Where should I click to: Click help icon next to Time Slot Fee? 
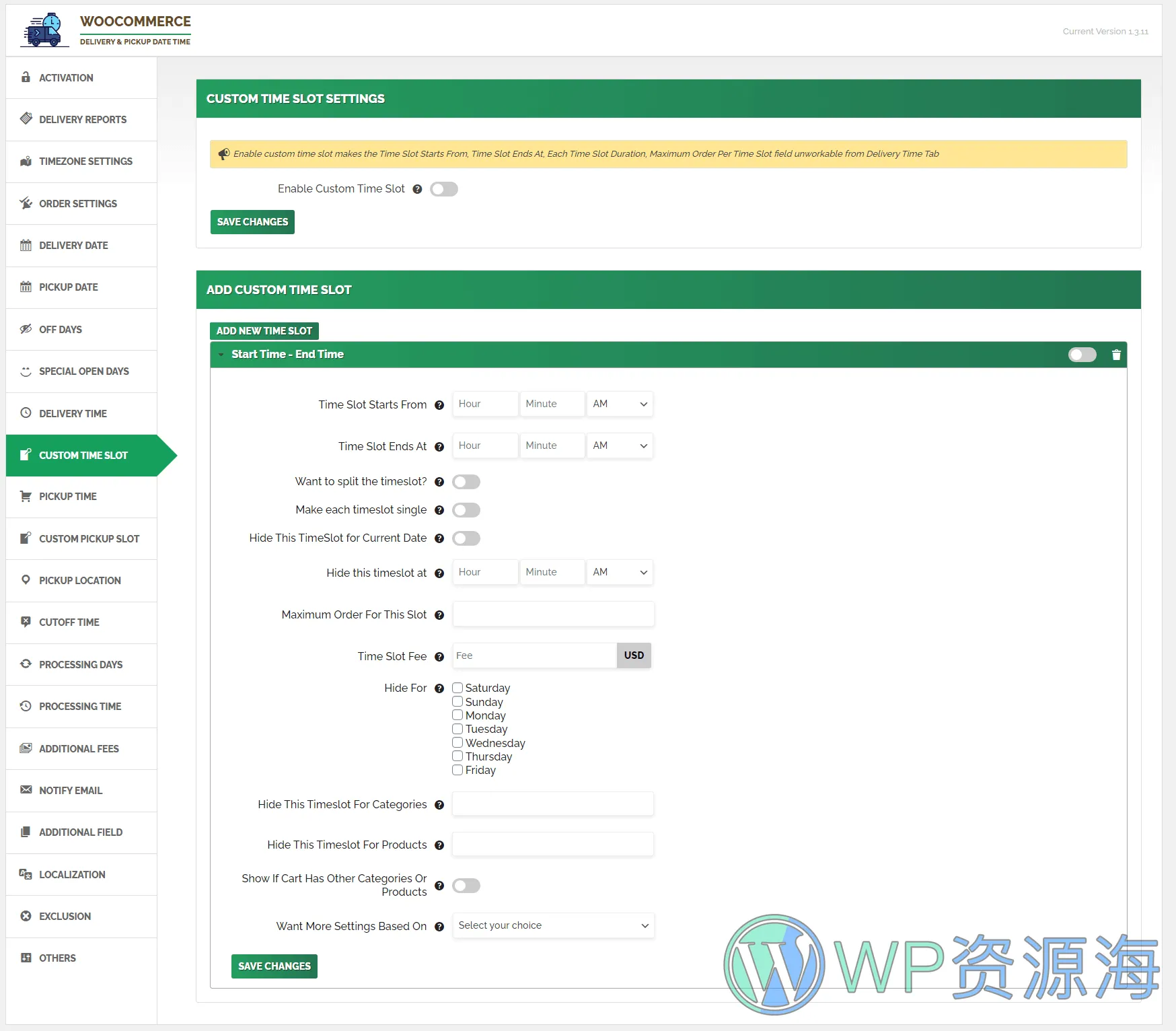click(x=439, y=657)
